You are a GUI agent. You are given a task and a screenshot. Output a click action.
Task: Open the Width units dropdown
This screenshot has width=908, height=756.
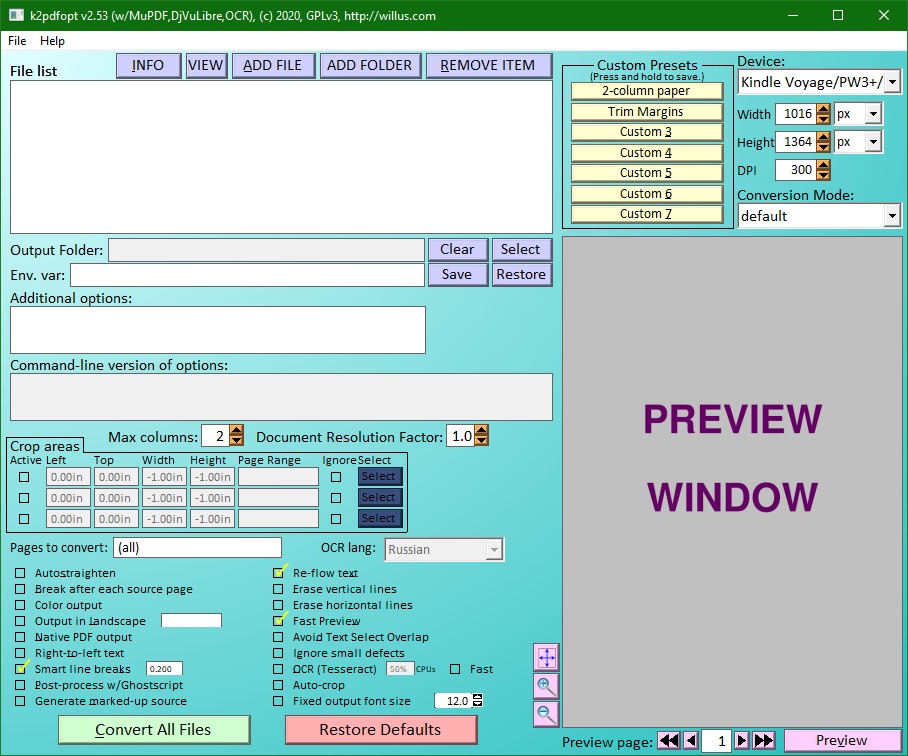pyautogui.click(x=873, y=113)
